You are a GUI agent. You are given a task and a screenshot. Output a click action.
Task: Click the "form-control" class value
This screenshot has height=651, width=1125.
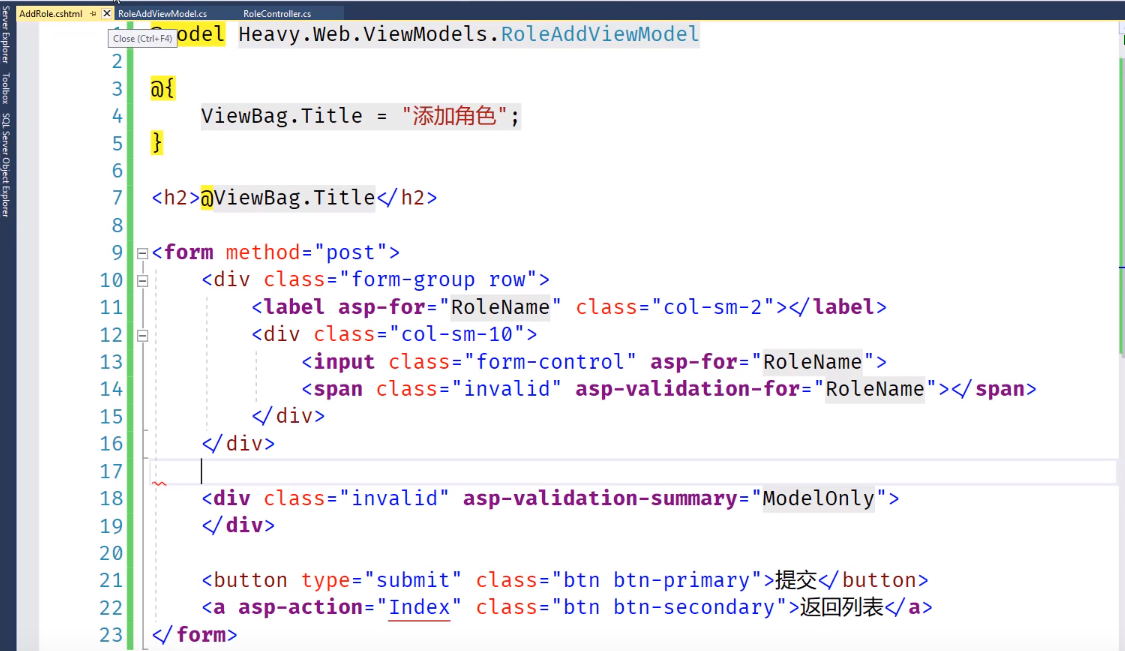click(550, 362)
